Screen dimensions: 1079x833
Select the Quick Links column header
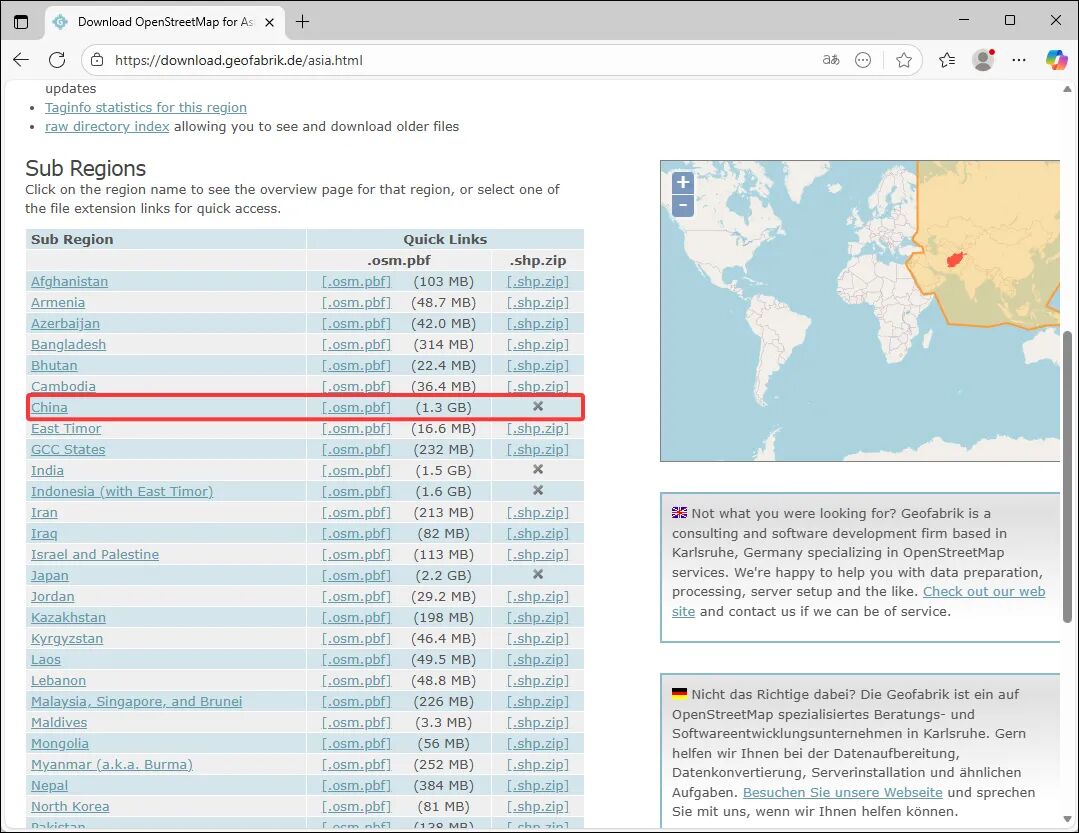(x=445, y=239)
